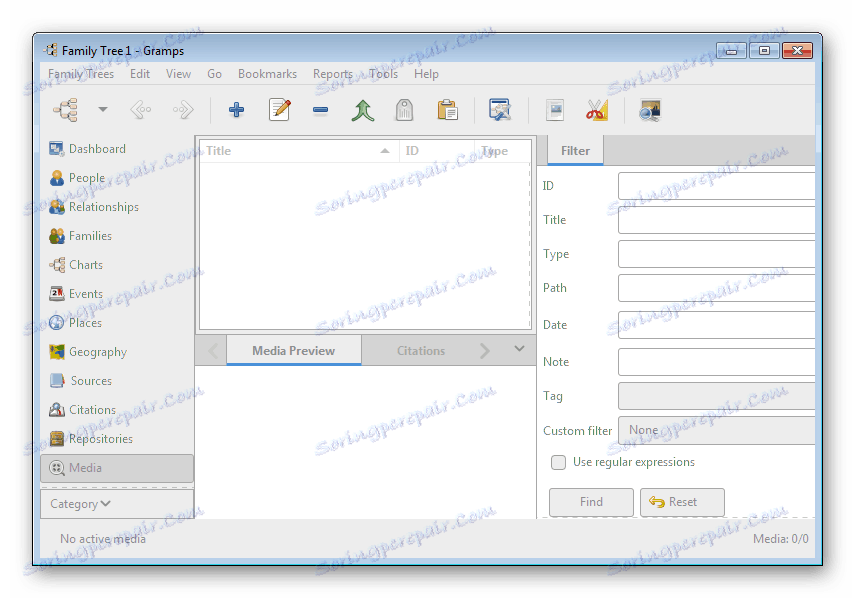Click the family tree manager toolbar icon

(66, 110)
